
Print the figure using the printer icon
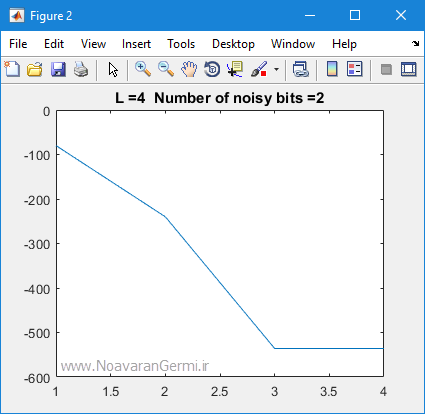81,69
